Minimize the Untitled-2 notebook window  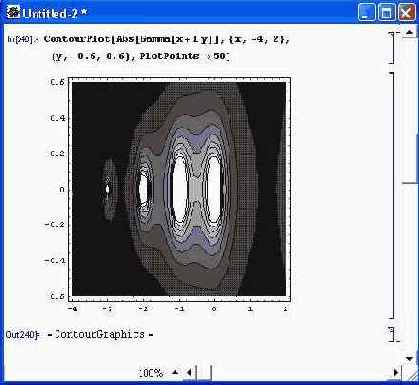pos(367,13)
